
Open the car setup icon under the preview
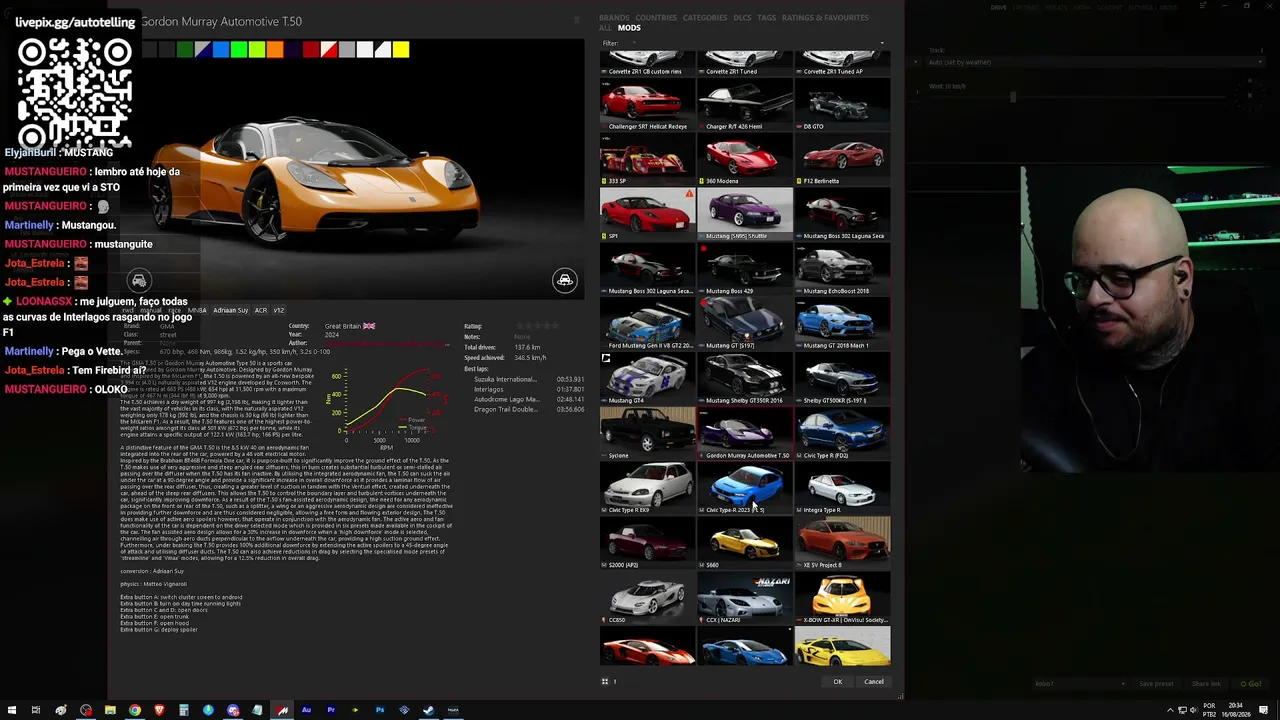click(139, 281)
